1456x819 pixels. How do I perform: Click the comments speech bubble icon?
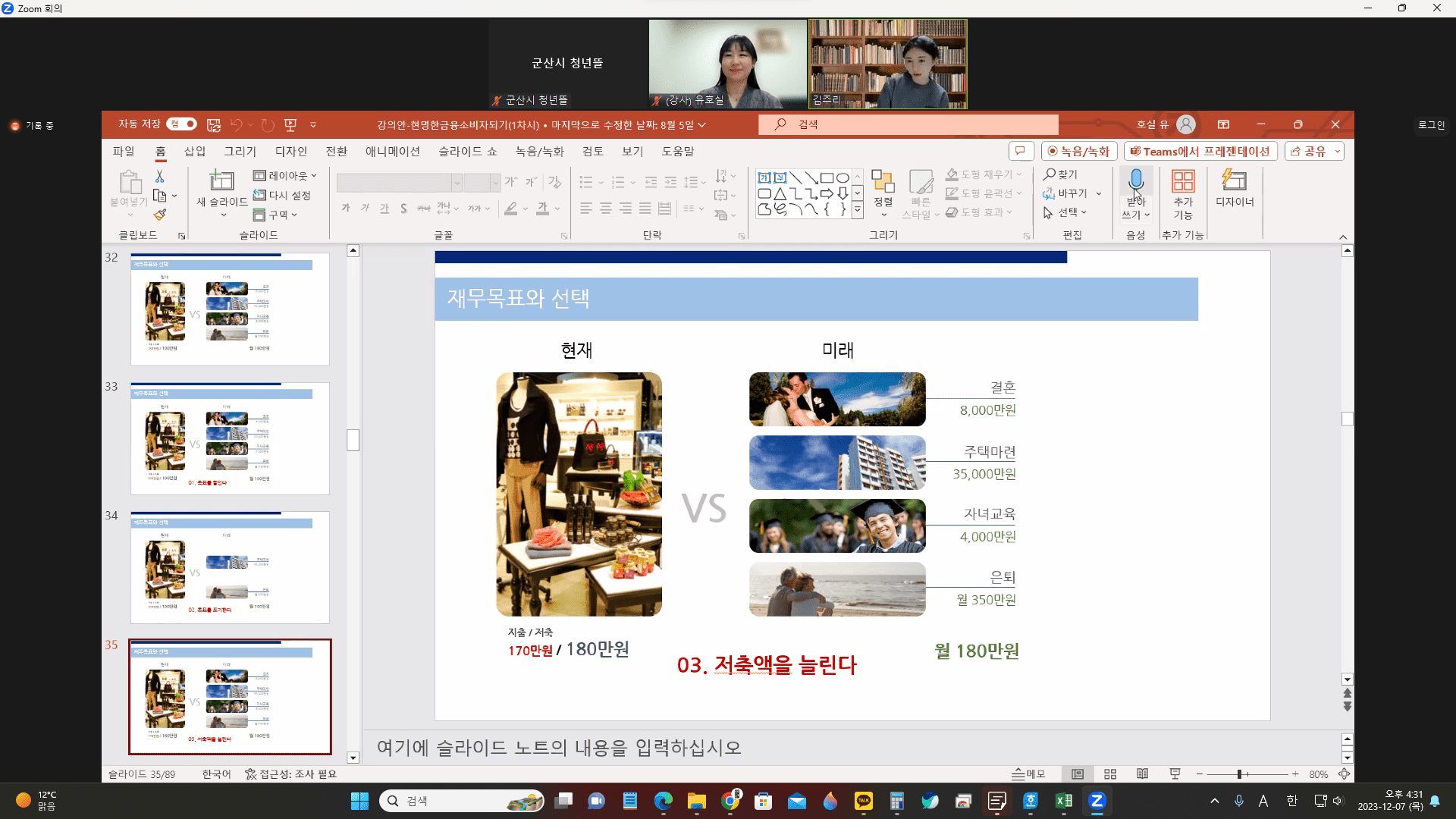[1021, 151]
